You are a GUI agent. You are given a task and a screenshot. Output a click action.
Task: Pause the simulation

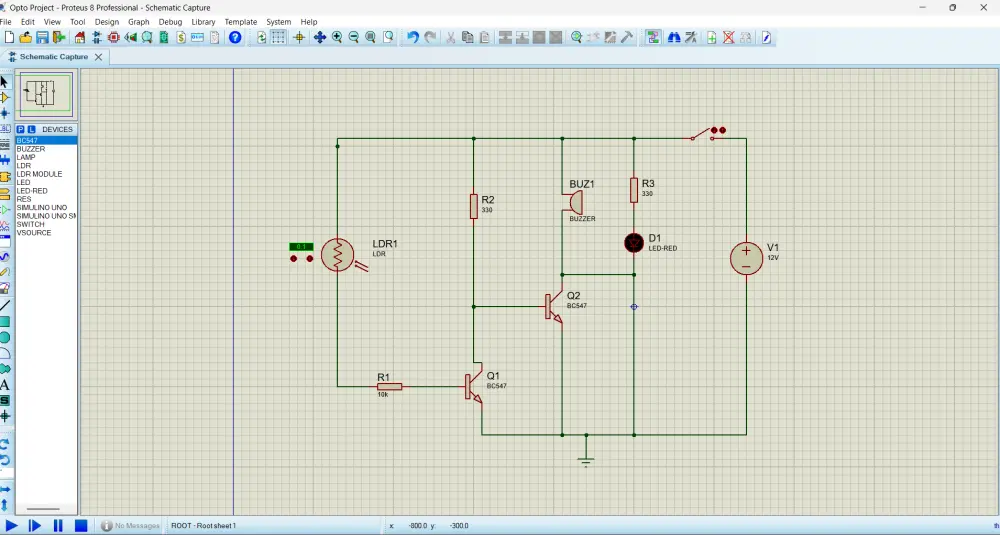coord(58,526)
